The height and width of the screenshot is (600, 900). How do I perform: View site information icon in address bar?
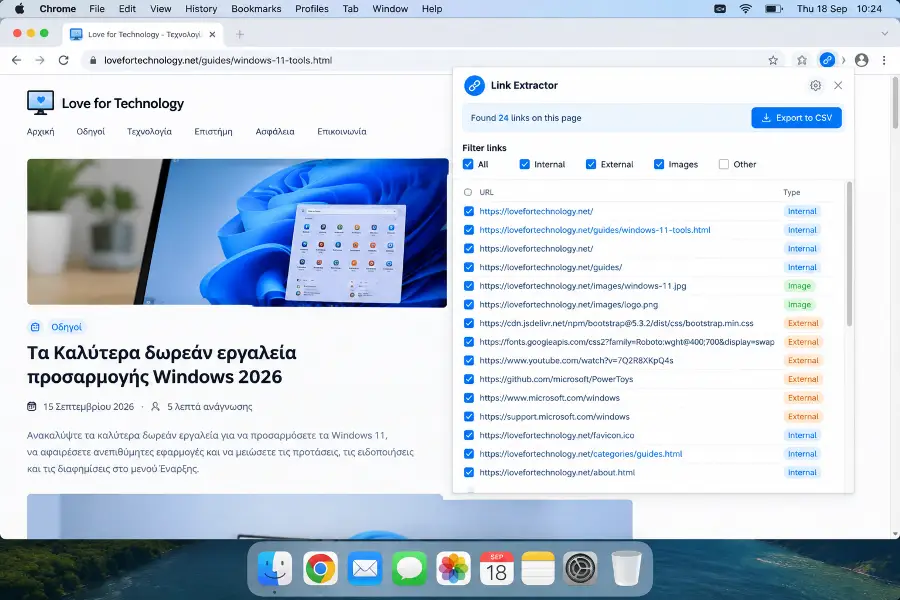coord(93,60)
